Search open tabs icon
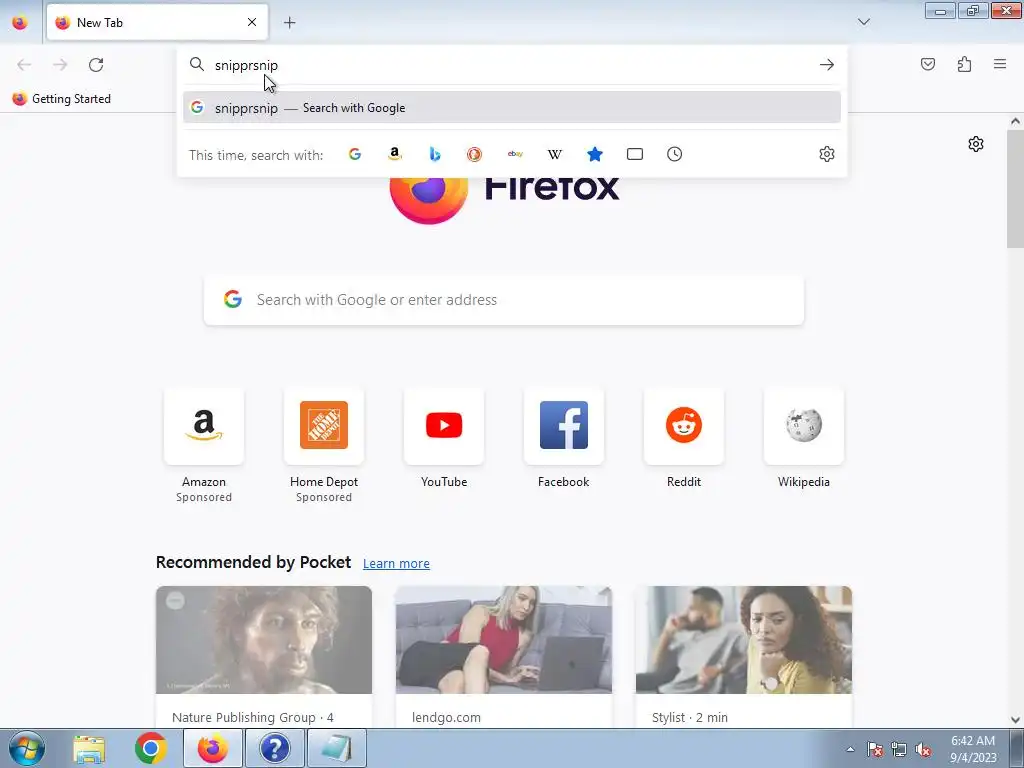 coord(635,154)
